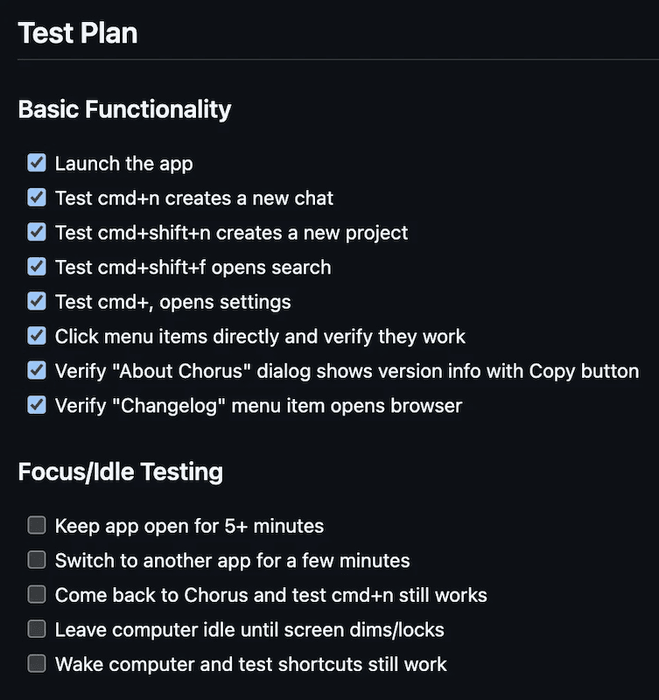Screen dimensions: 659x700
Task: Enable 'Leave computer idle' checkbox
Action: (37, 629)
